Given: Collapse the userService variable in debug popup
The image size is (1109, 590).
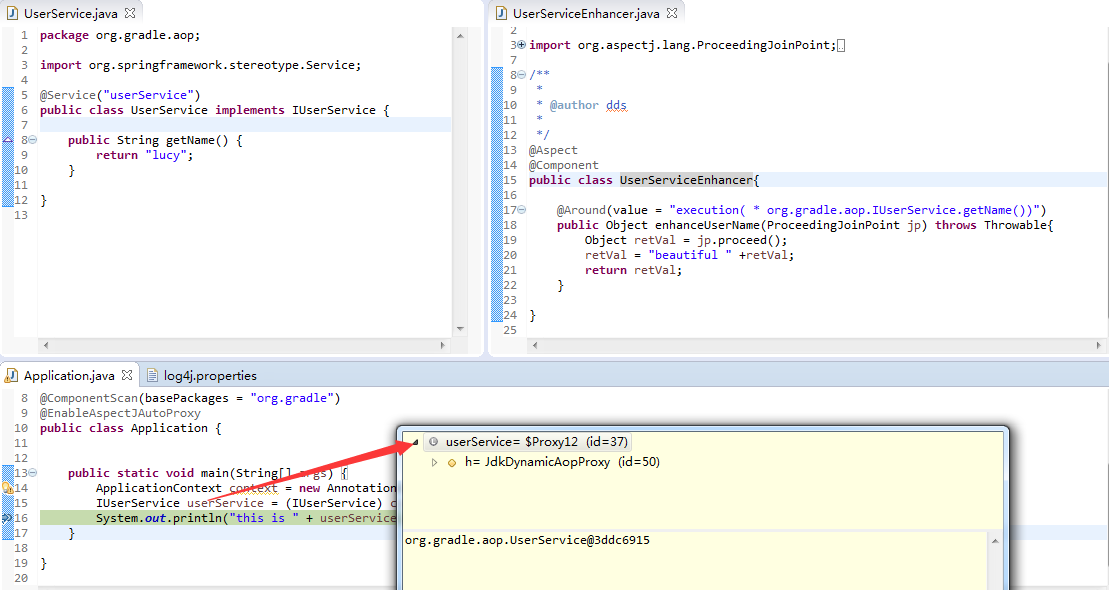Looking at the screenshot, I should pos(415,442).
